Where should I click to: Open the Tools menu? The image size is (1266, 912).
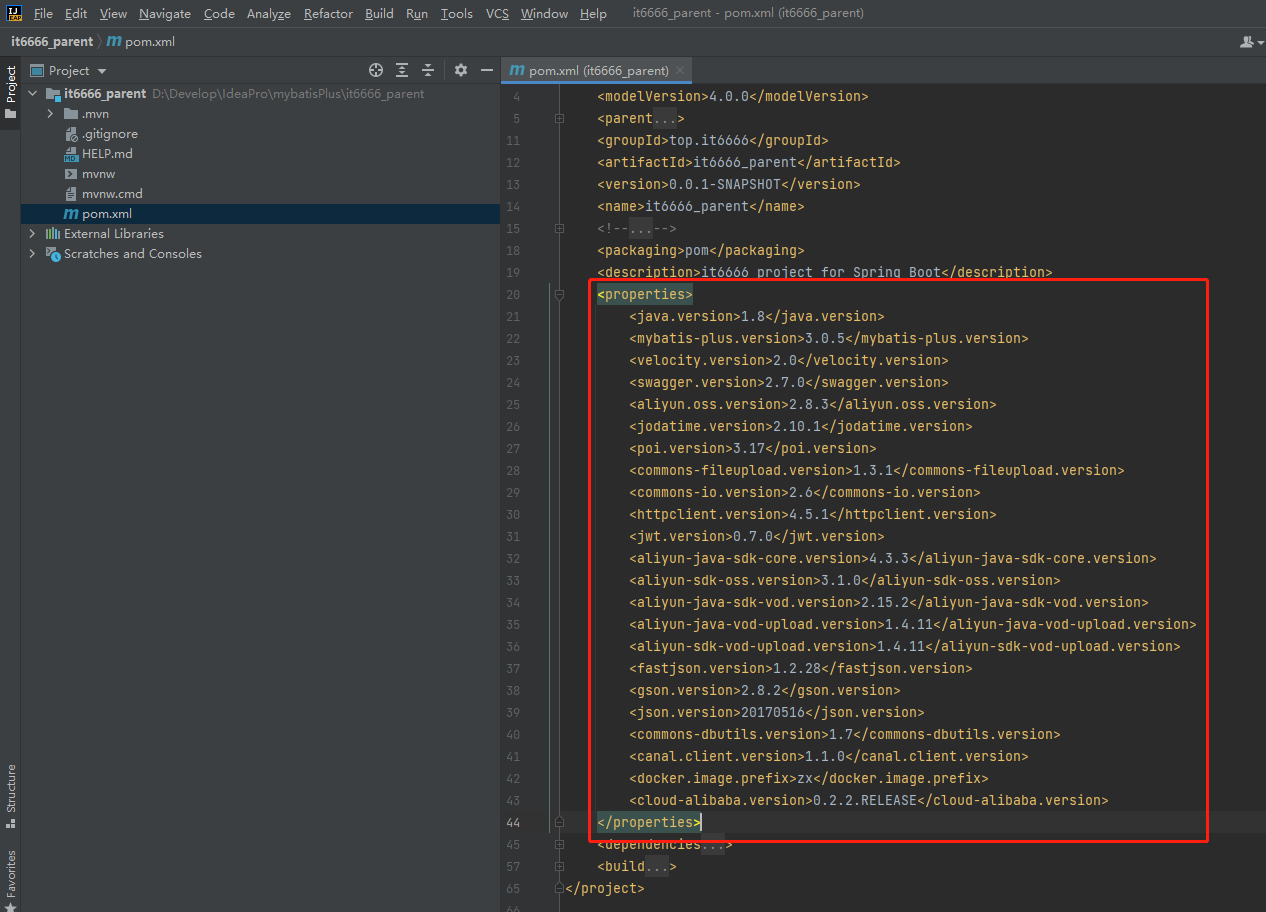(x=457, y=13)
